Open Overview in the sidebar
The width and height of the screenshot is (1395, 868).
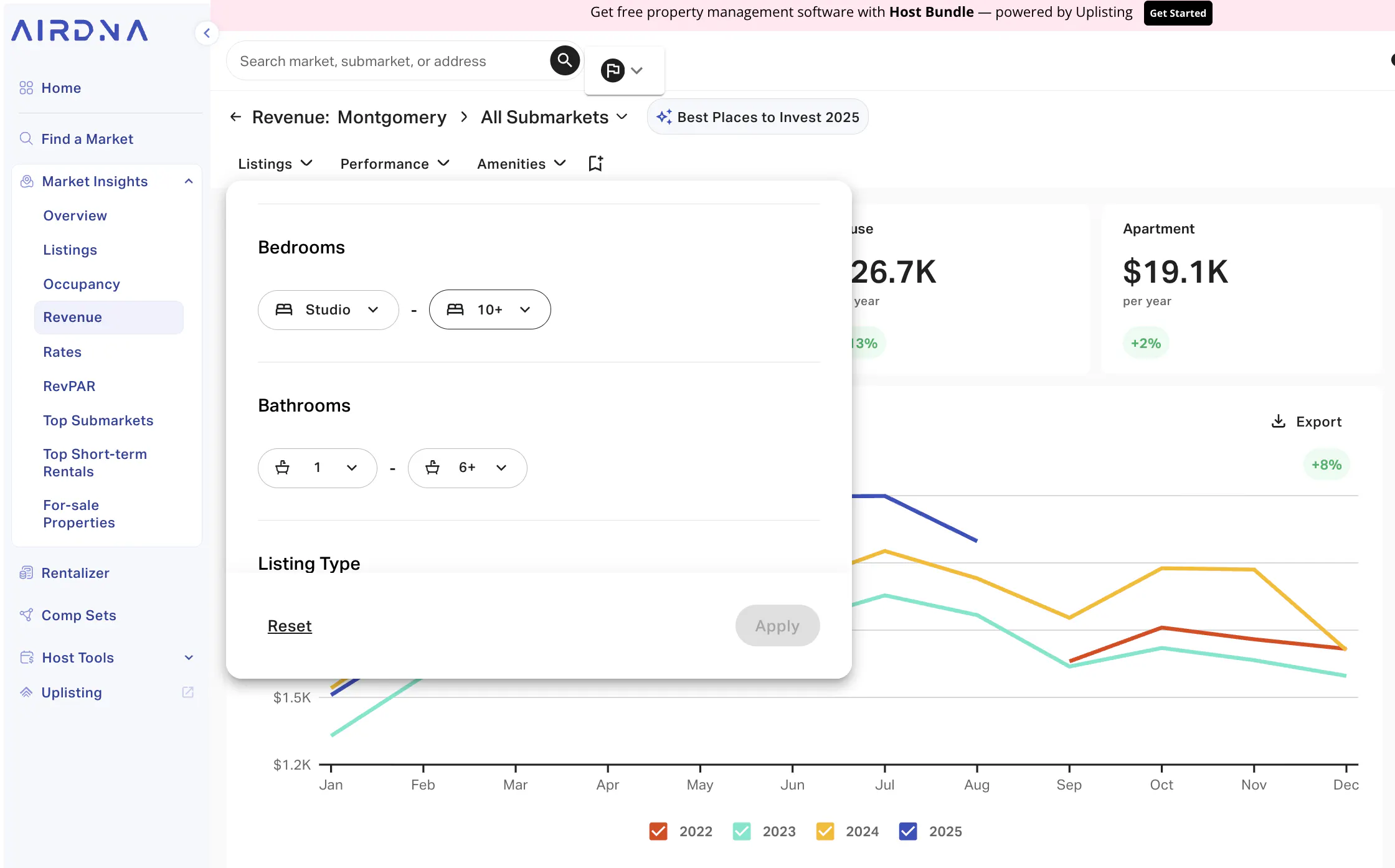(75, 215)
